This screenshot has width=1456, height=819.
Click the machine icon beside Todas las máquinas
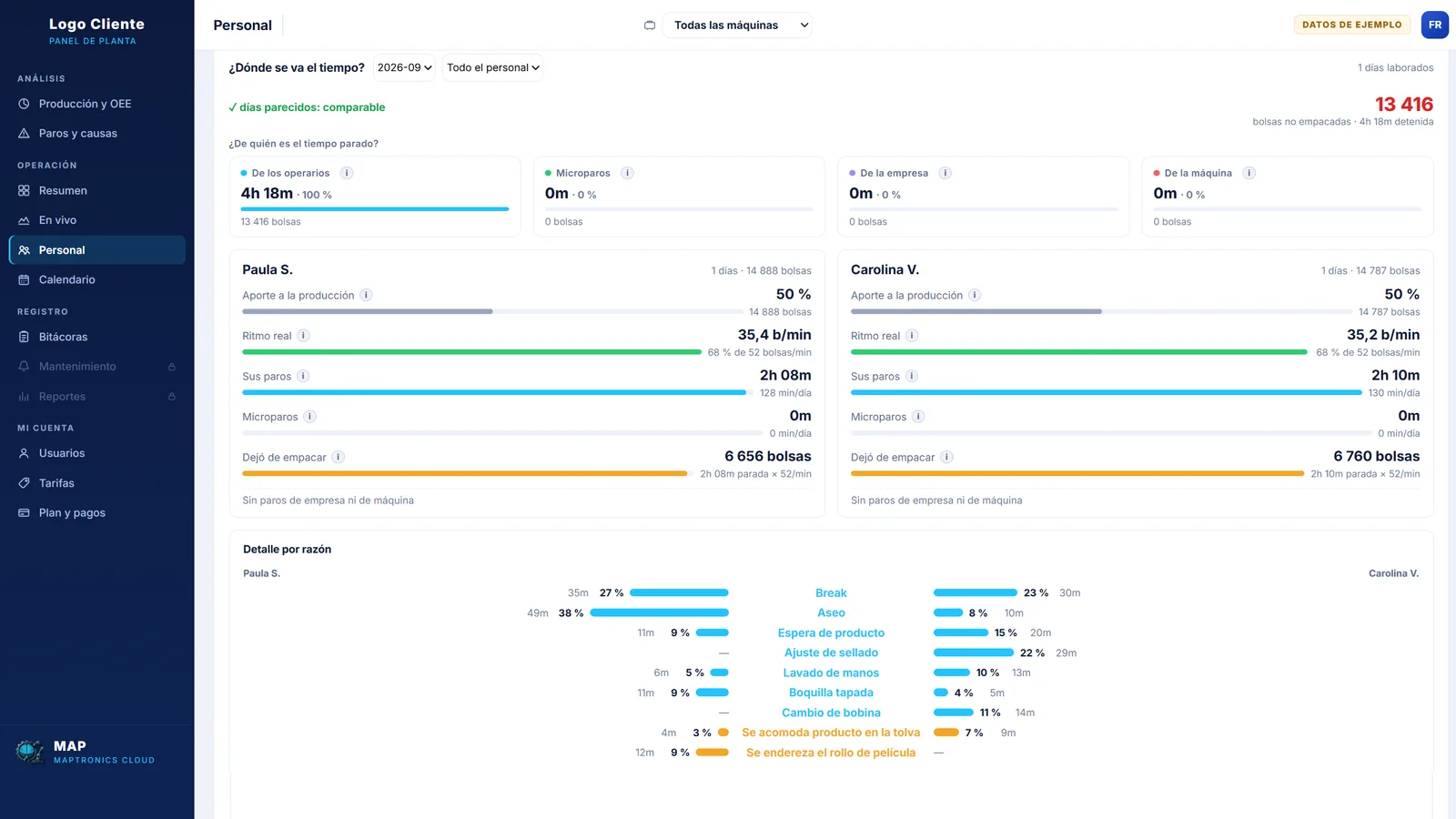coord(650,25)
